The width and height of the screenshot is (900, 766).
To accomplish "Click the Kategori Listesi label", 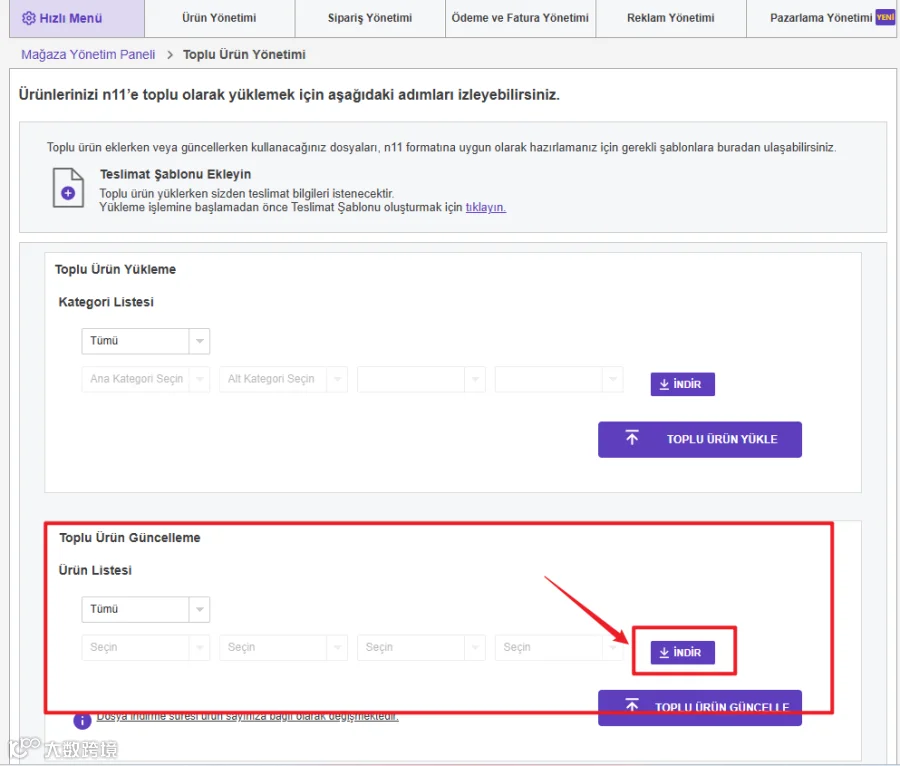I will [106, 302].
